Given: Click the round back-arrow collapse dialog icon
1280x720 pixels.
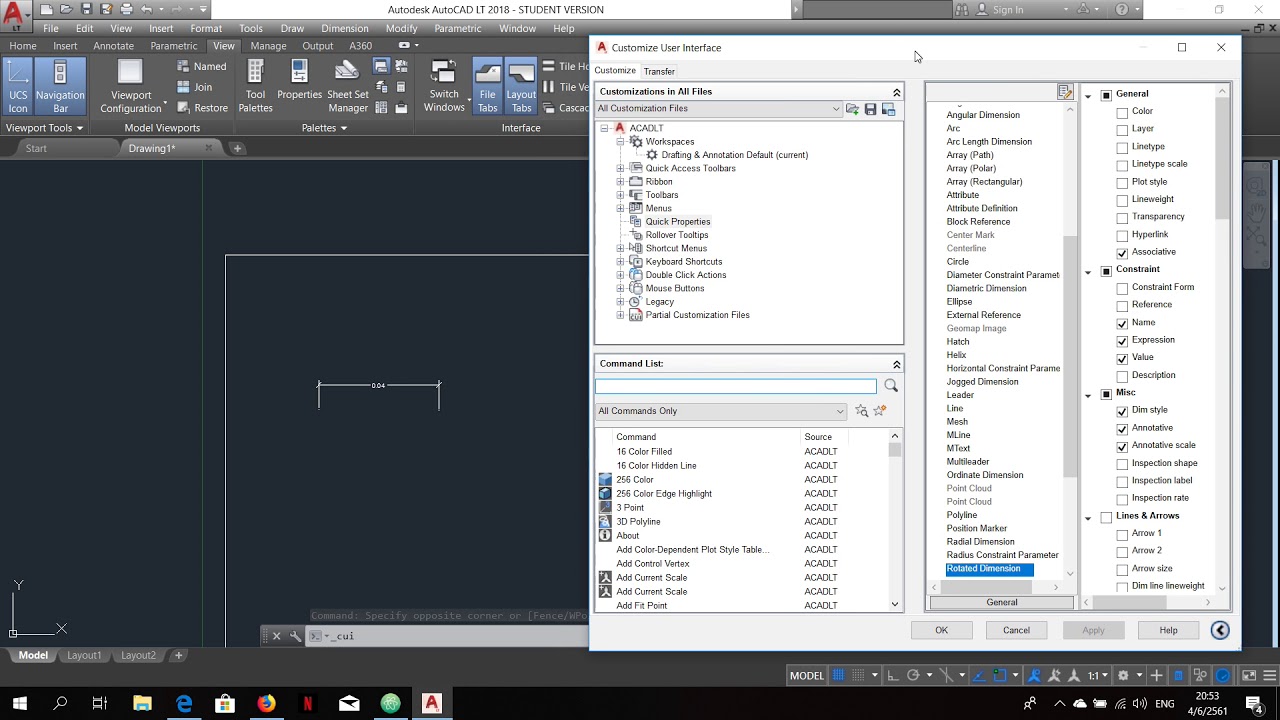Looking at the screenshot, I should [1220, 630].
